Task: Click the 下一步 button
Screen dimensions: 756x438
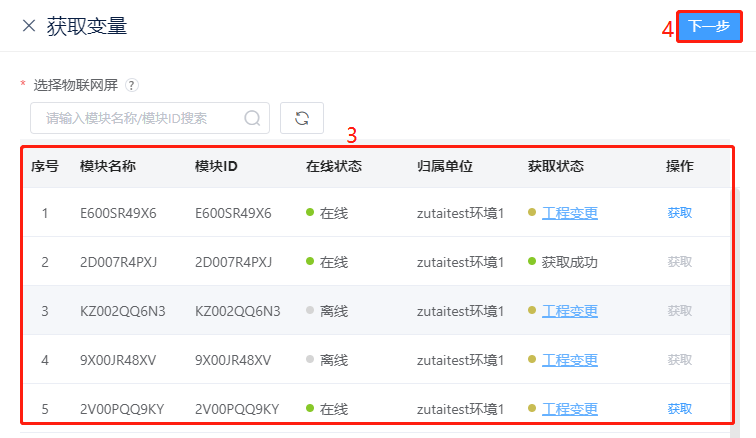Action: coord(709,26)
